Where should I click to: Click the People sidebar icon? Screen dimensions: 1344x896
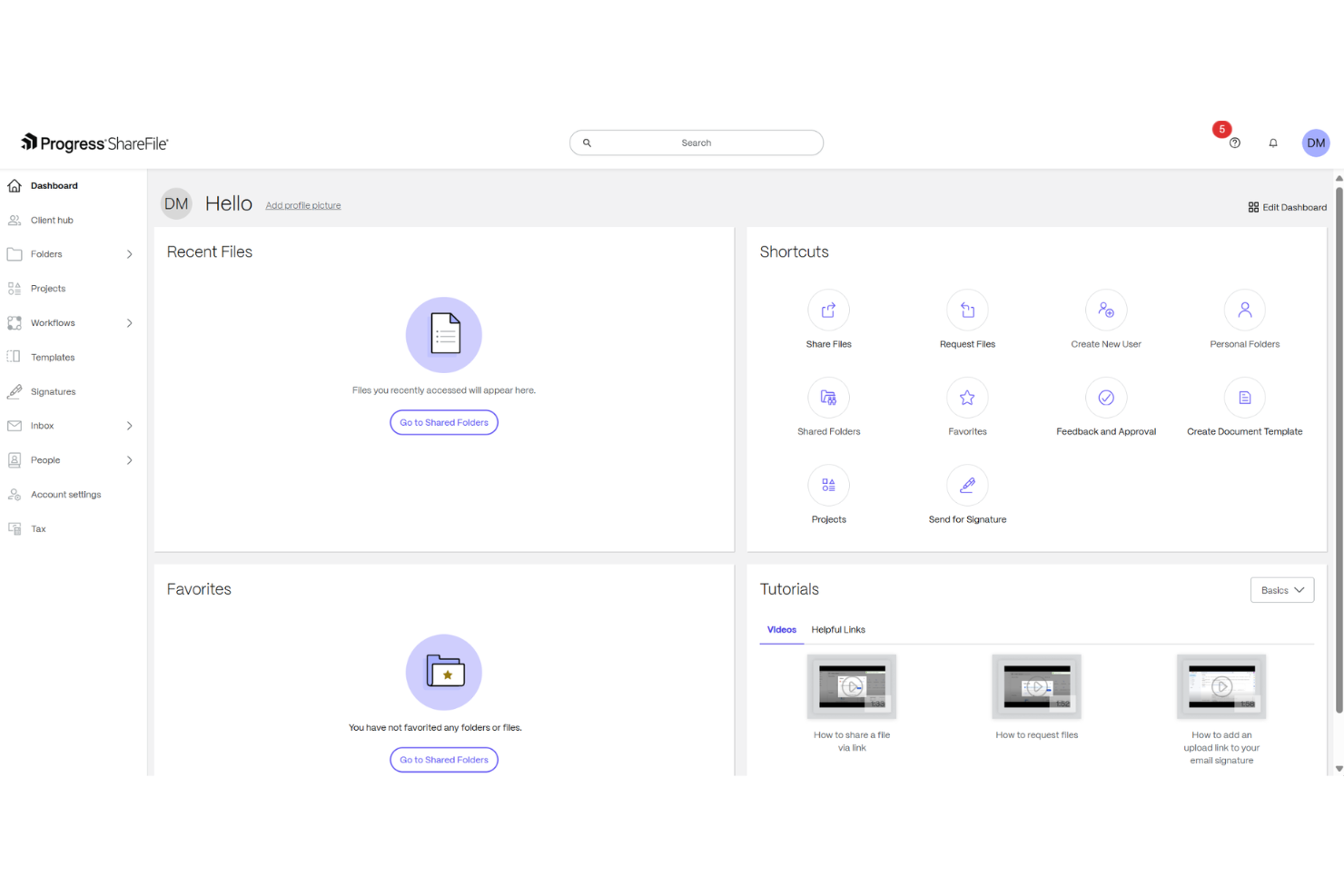tap(15, 460)
